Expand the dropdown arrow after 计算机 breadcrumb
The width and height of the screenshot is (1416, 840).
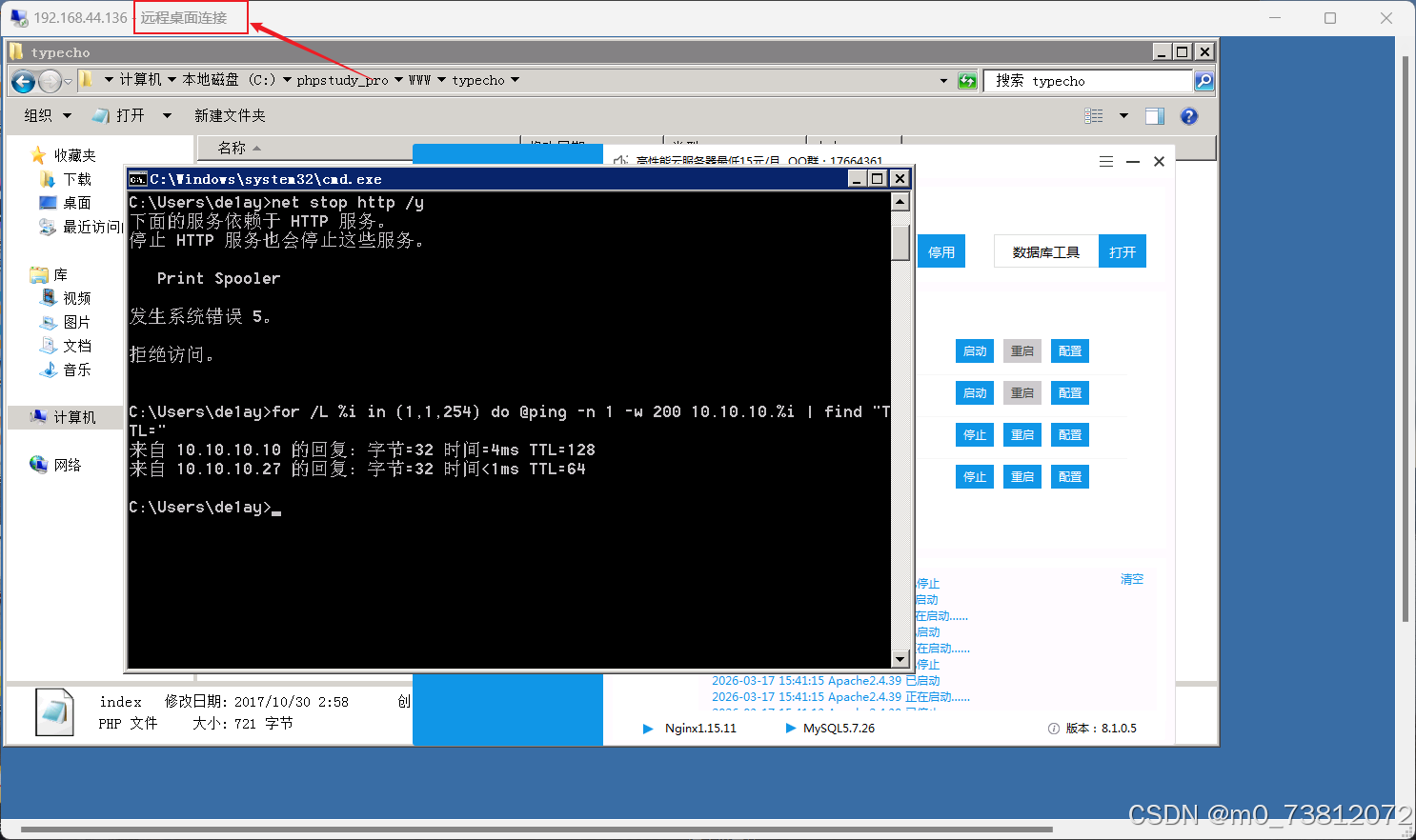[172, 80]
